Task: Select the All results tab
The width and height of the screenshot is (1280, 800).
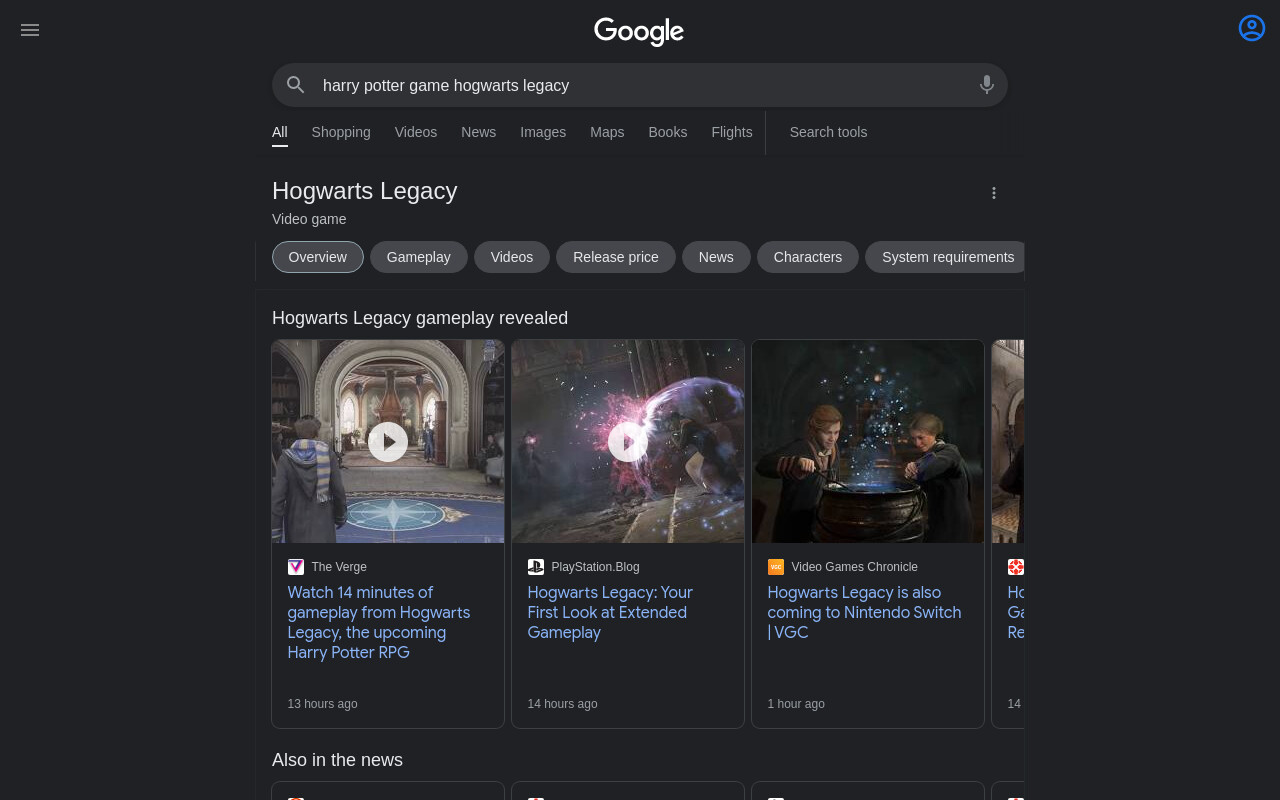Action: coord(280,132)
